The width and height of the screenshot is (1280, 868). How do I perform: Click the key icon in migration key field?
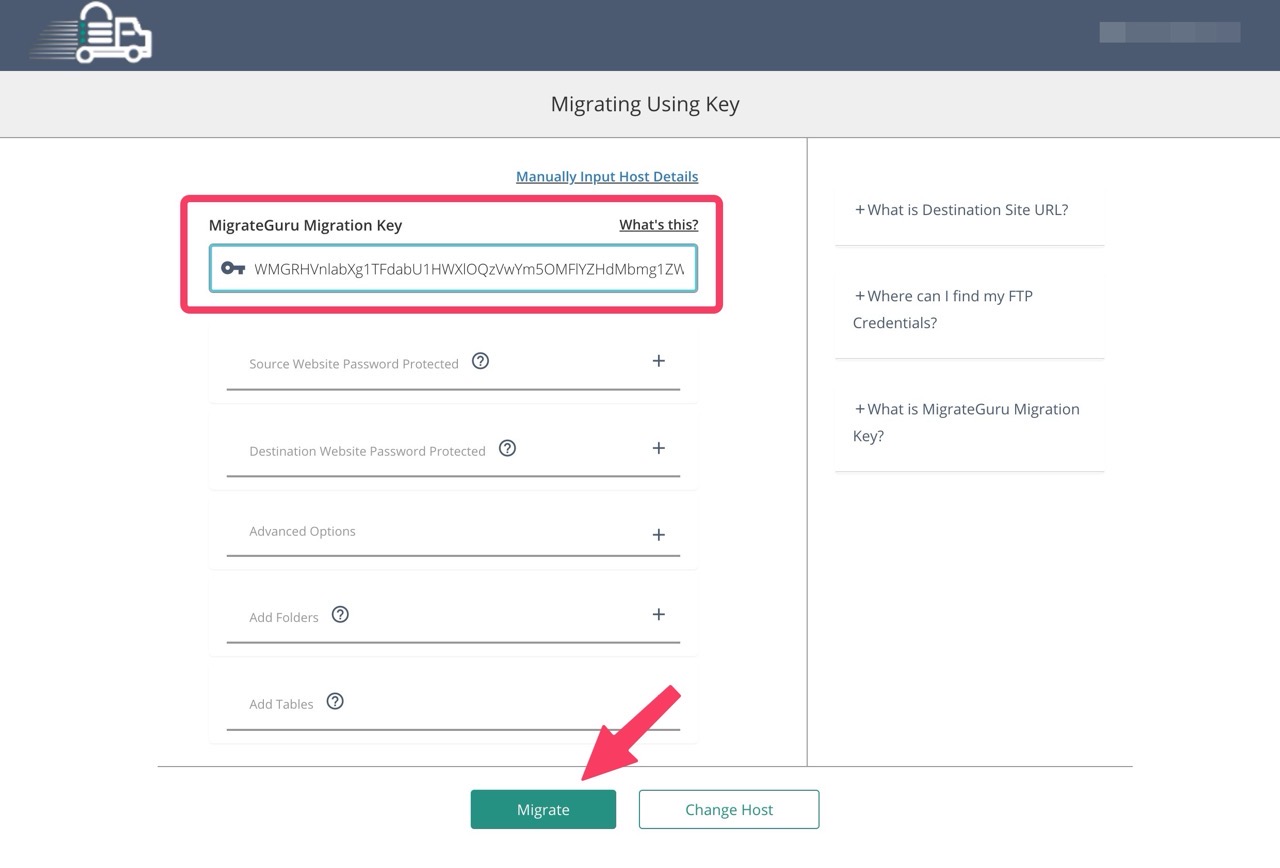tap(233, 268)
